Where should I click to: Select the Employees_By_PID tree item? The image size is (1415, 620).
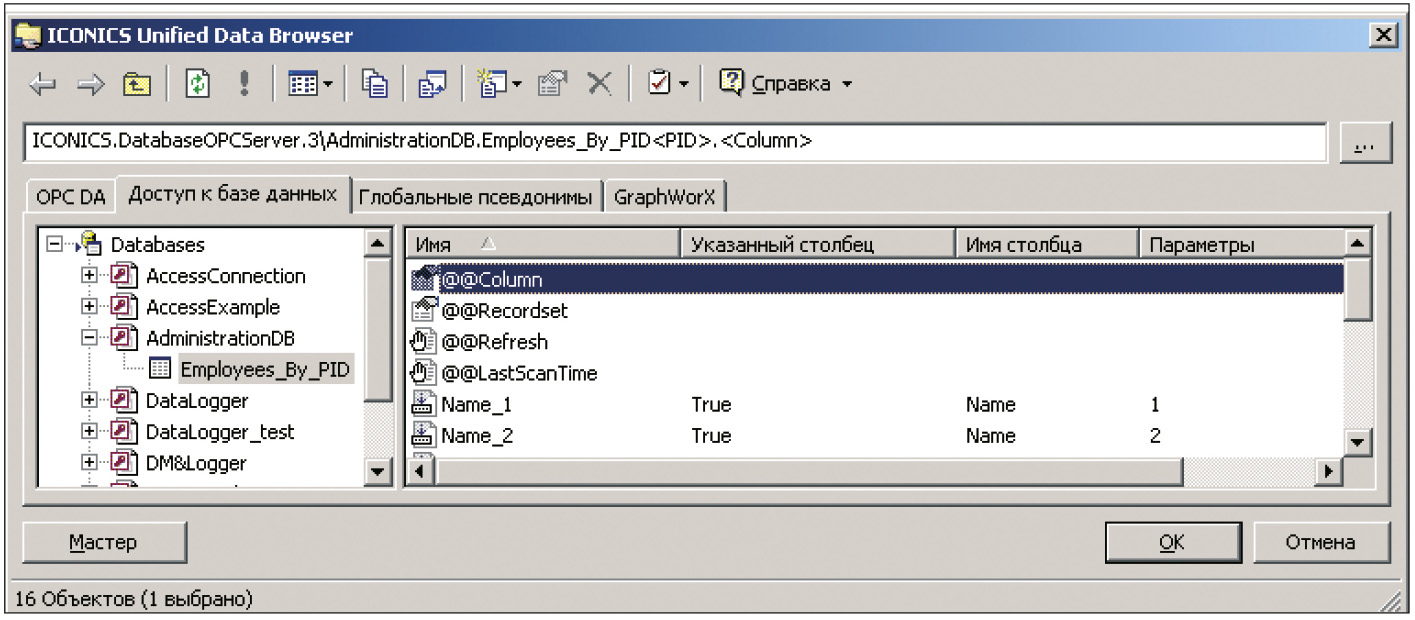coord(265,370)
